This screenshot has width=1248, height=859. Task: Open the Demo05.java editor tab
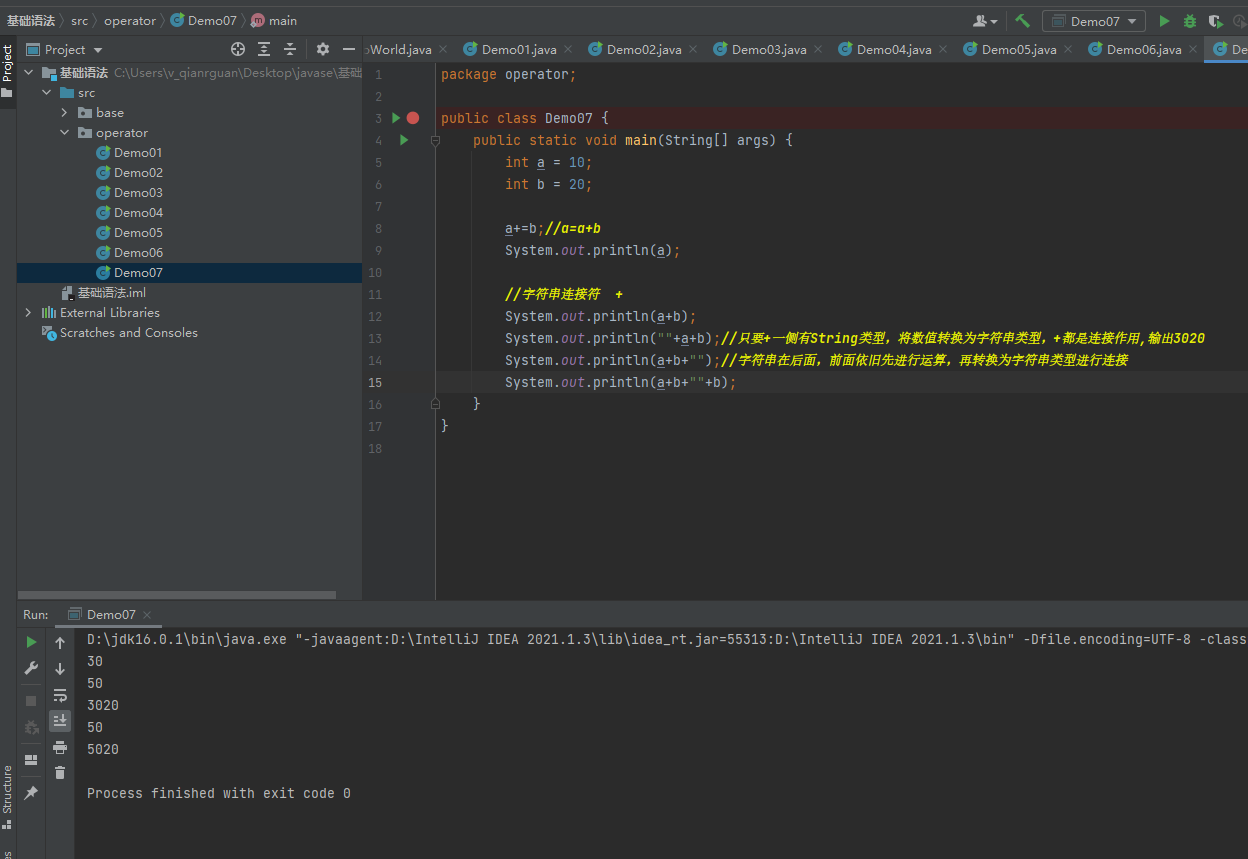pos(1018,49)
